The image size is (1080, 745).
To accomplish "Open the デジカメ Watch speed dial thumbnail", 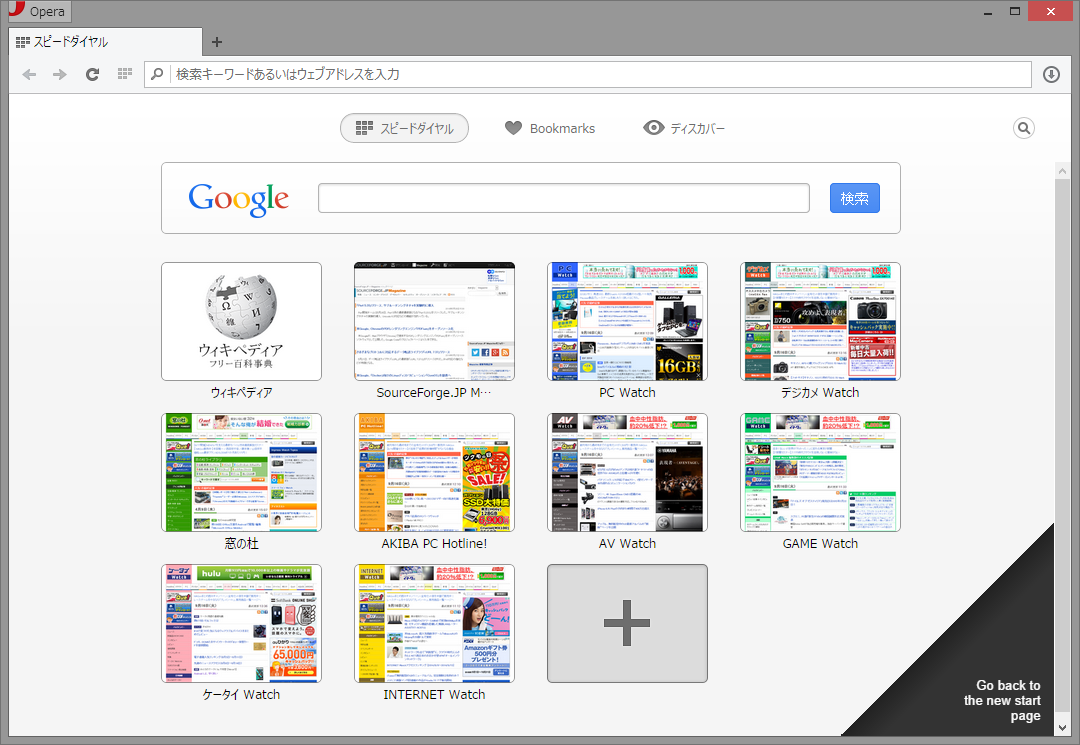I will [x=820, y=322].
